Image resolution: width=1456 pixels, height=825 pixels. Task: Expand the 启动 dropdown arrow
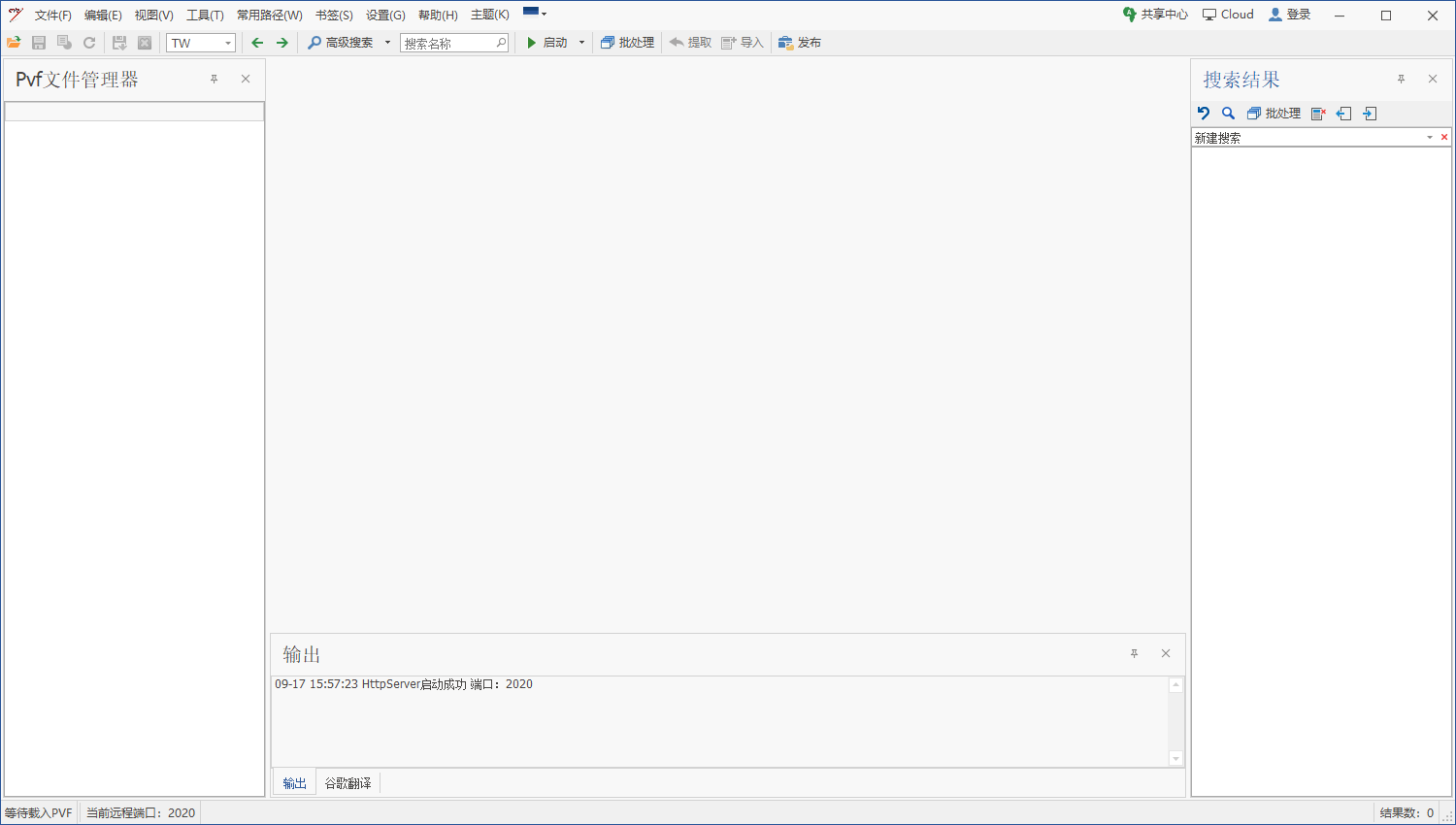coord(581,43)
